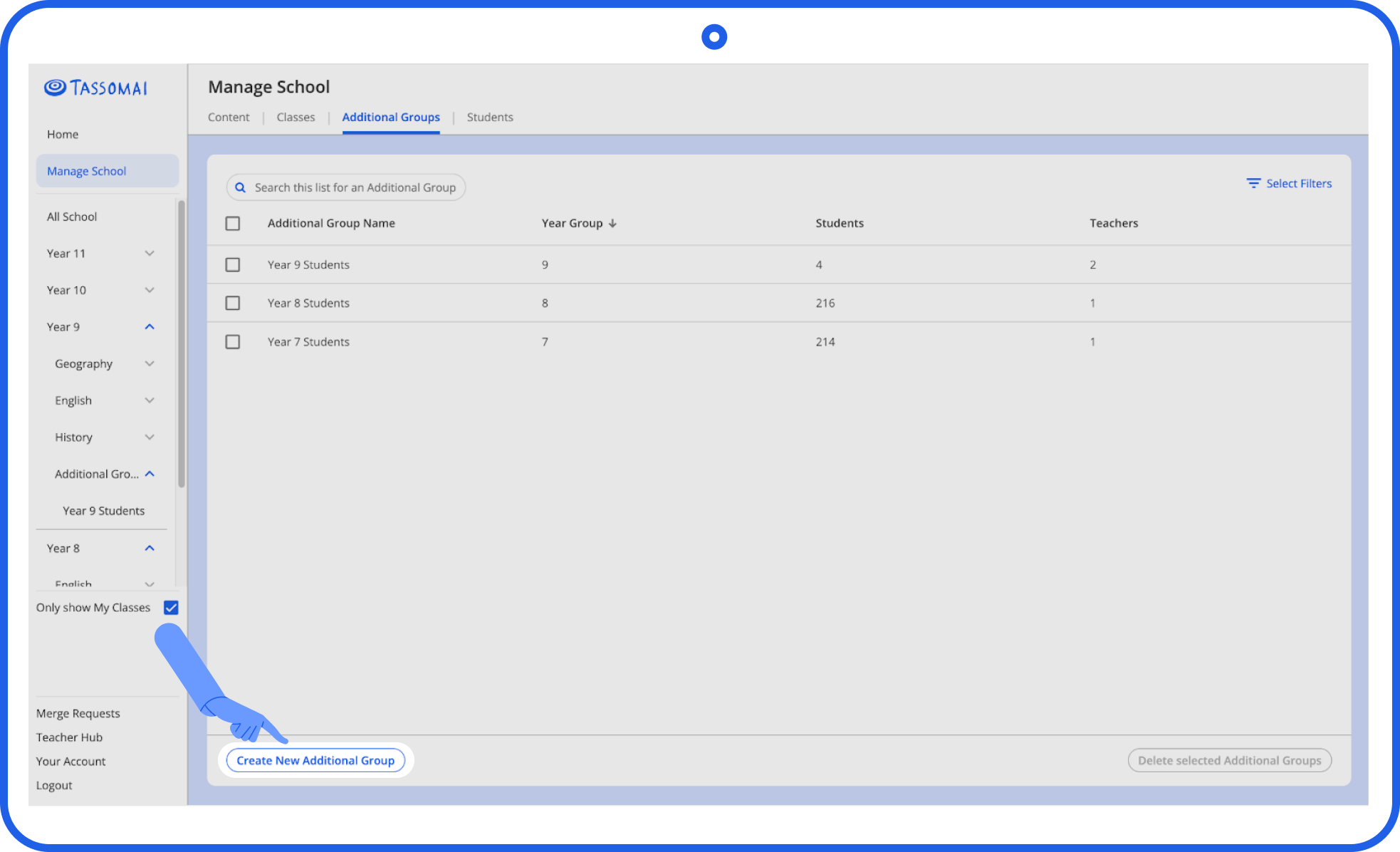The width and height of the screenshot is (1400, 852).
Task: Untick Only show My Classes checkbox
Action: click(x=171, y=608)
